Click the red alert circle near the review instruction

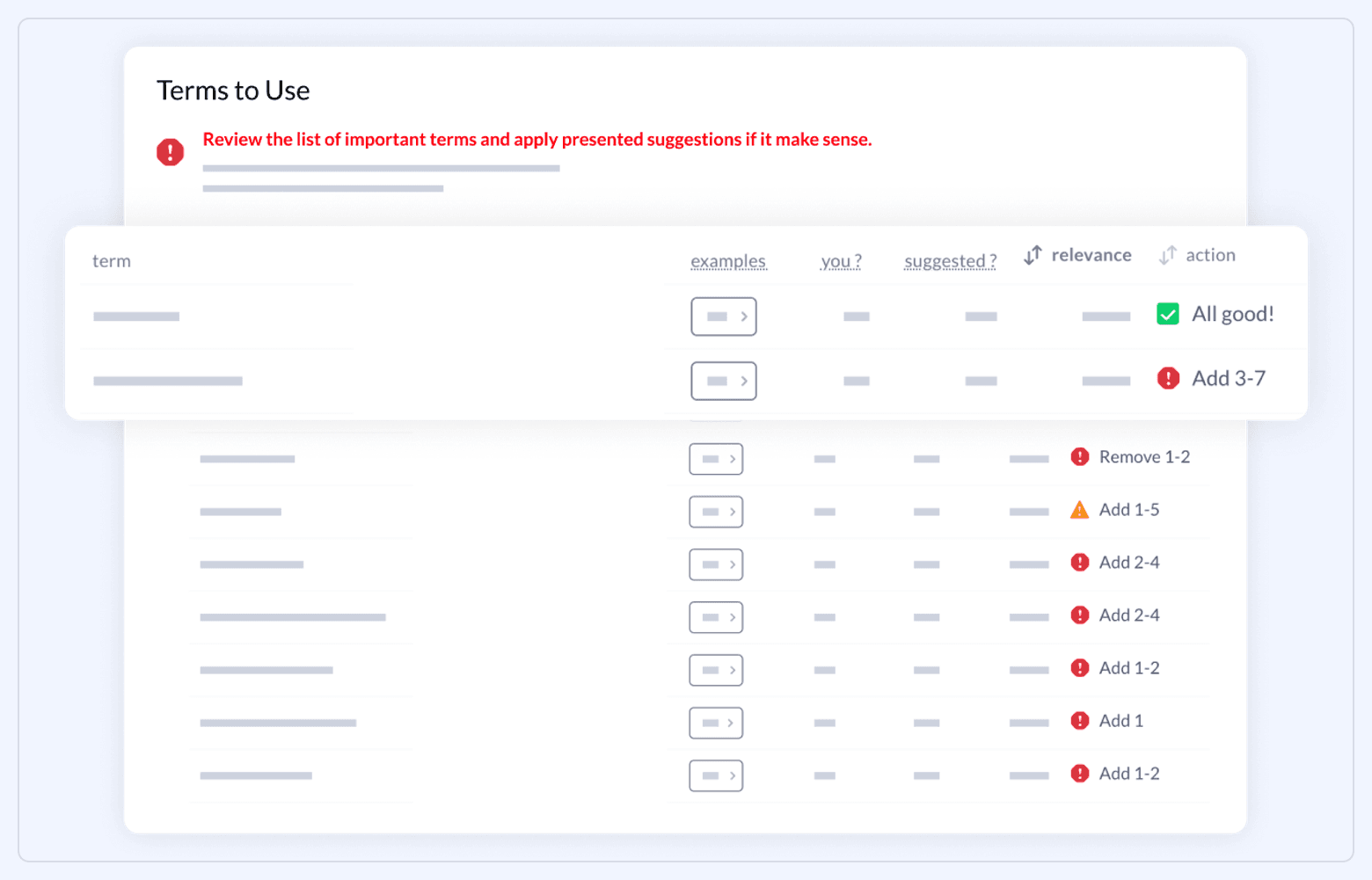(x=170, y=151)
